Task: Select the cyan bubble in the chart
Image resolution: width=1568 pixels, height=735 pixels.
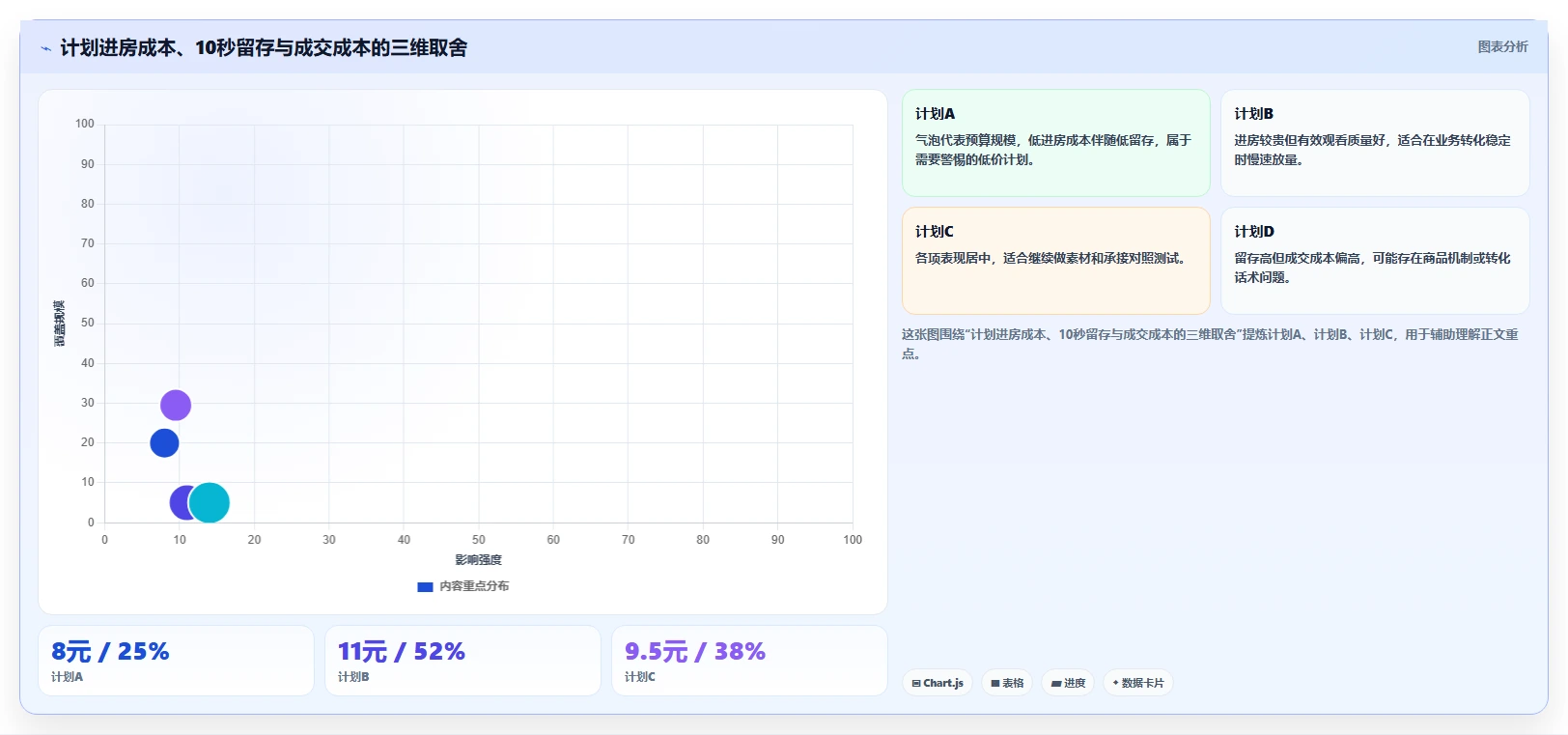Action: click(x=210, y=502)
